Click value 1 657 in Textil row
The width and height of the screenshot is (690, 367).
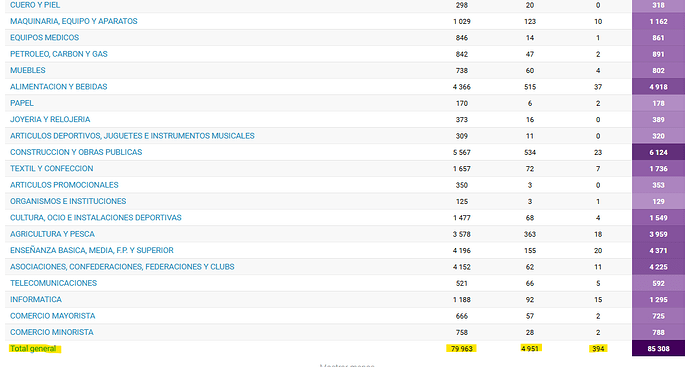[x=462, y=169]
